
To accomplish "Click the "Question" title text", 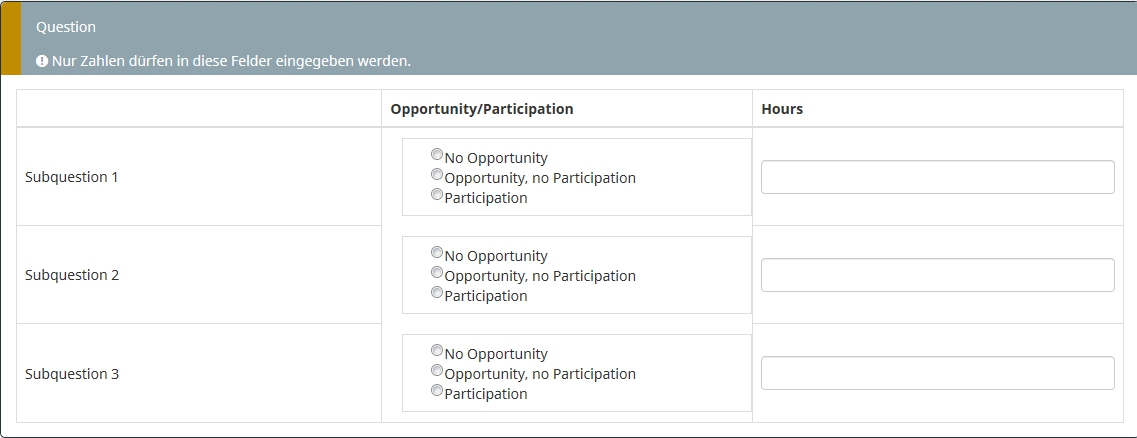I will point(66,27).
